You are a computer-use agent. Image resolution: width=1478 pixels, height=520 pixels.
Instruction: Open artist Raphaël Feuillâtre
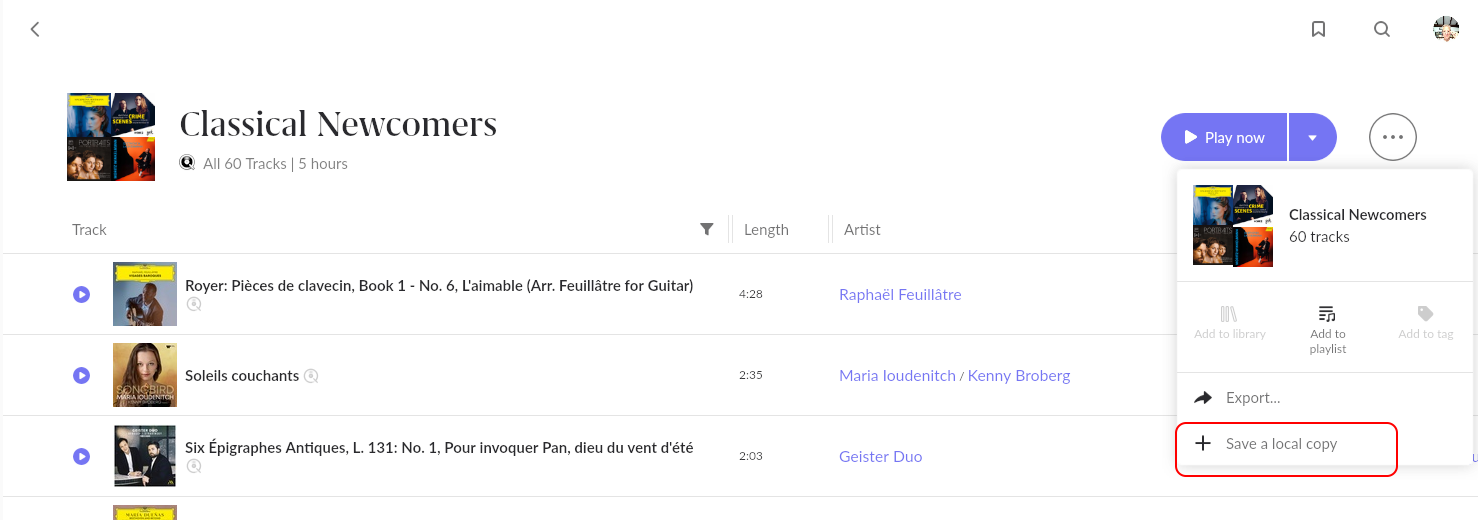[900, 294]
